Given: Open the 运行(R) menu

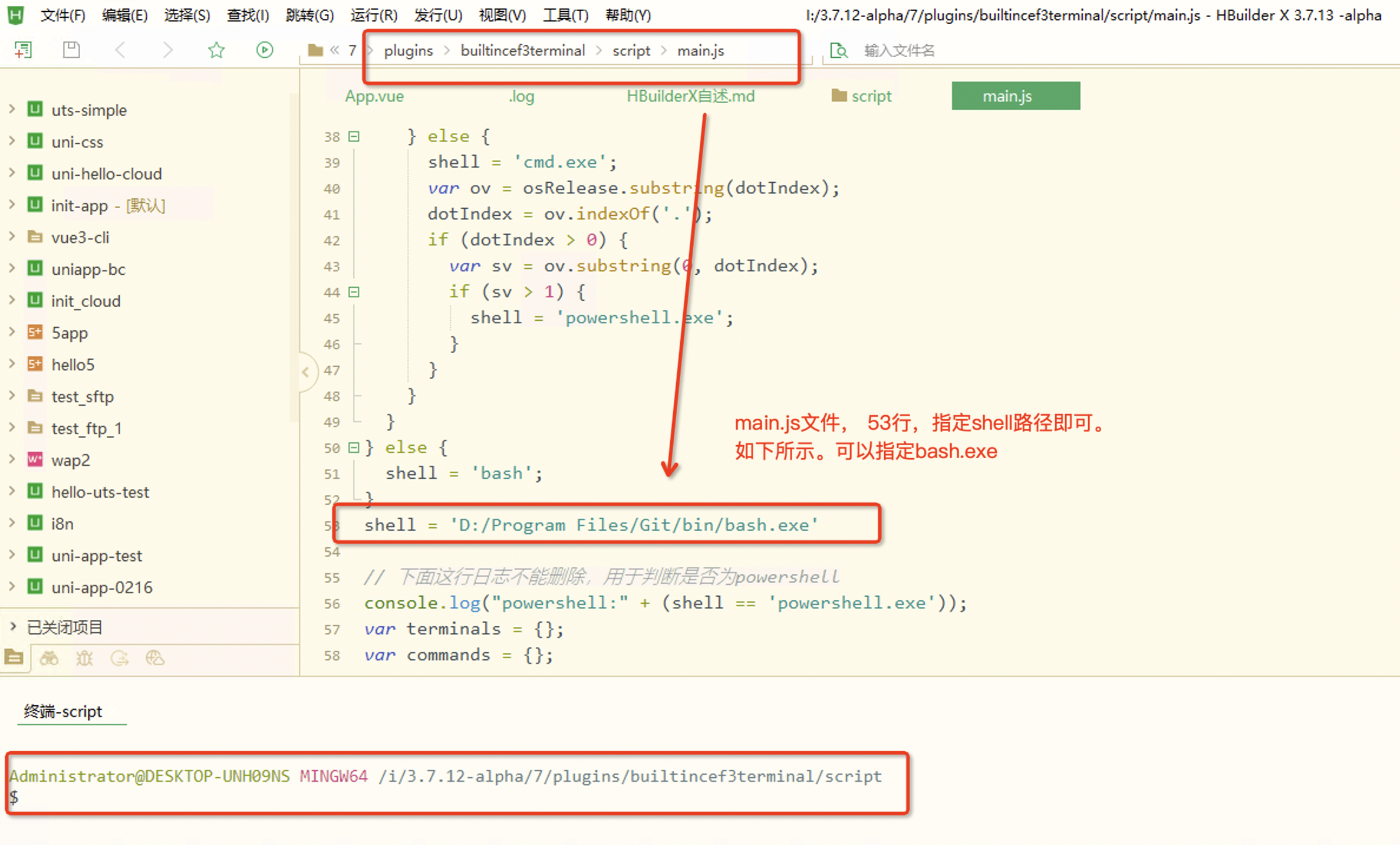Looking at the screenshot, I should coord(373,15).
